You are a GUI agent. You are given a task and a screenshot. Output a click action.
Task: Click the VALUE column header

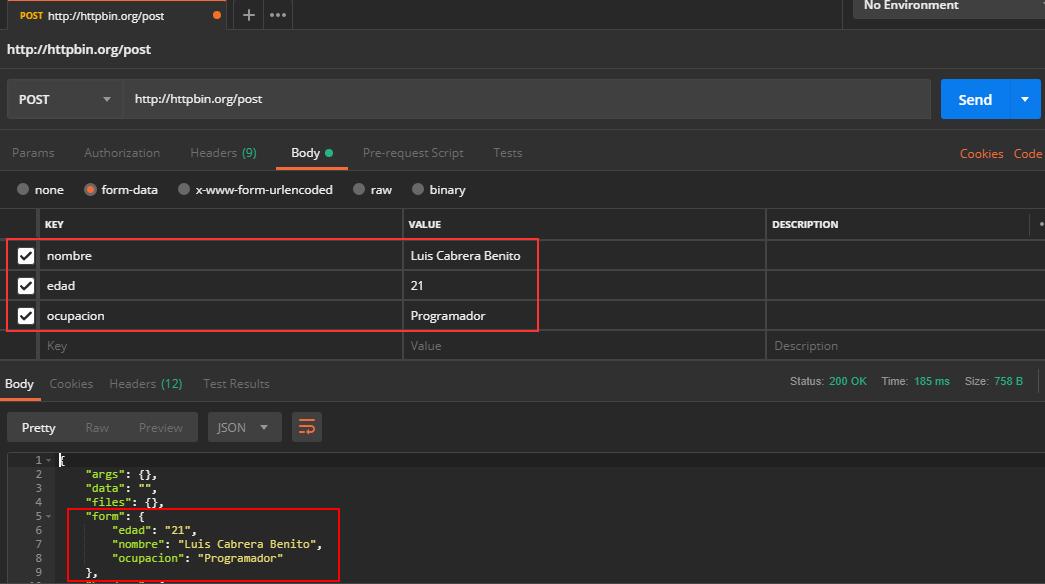pyautogui.click(x=425, y=225)
